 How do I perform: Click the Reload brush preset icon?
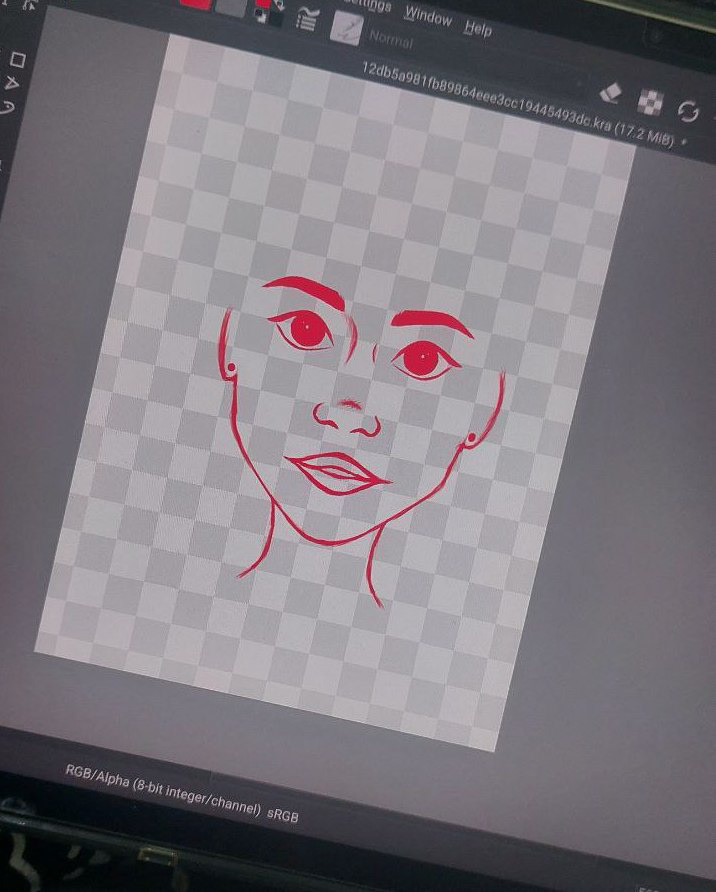coord(688,111)
